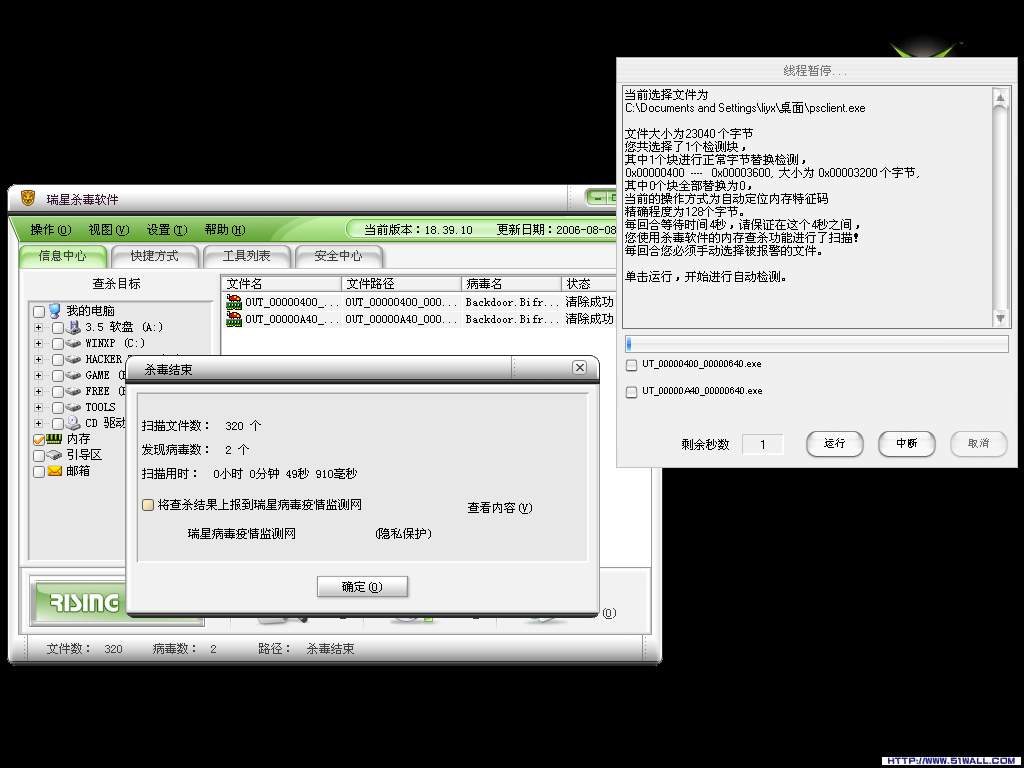Viewport: 1024px width, 768px height.
Task: Click the memory chip icon next to 内存
Action: [54, 438]
